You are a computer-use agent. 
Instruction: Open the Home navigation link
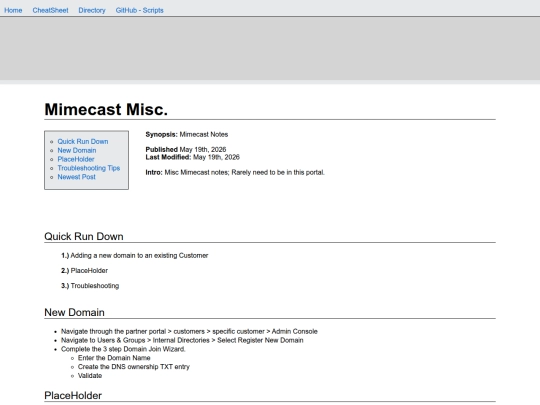13,10
